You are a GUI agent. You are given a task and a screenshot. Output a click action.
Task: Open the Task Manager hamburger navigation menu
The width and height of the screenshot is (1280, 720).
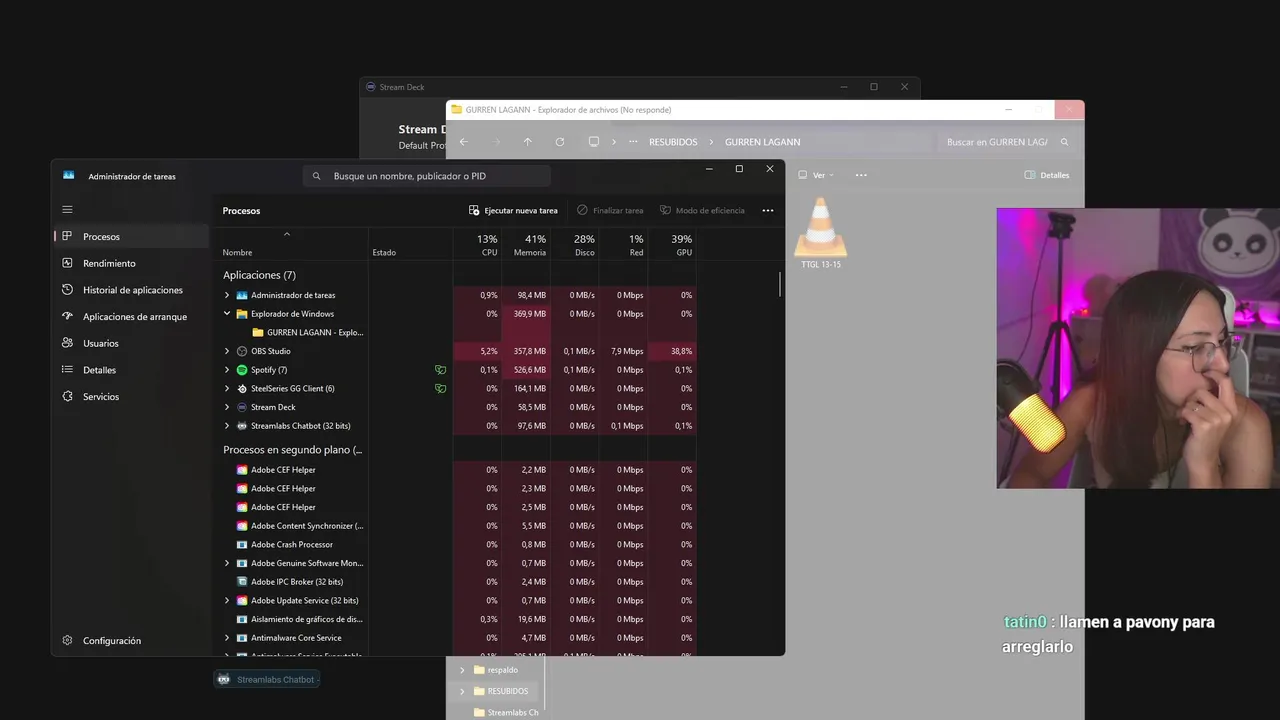coord(67,210)
